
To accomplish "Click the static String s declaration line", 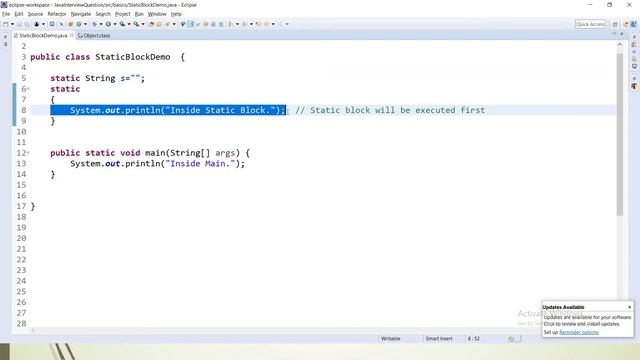I will (98, 78).
